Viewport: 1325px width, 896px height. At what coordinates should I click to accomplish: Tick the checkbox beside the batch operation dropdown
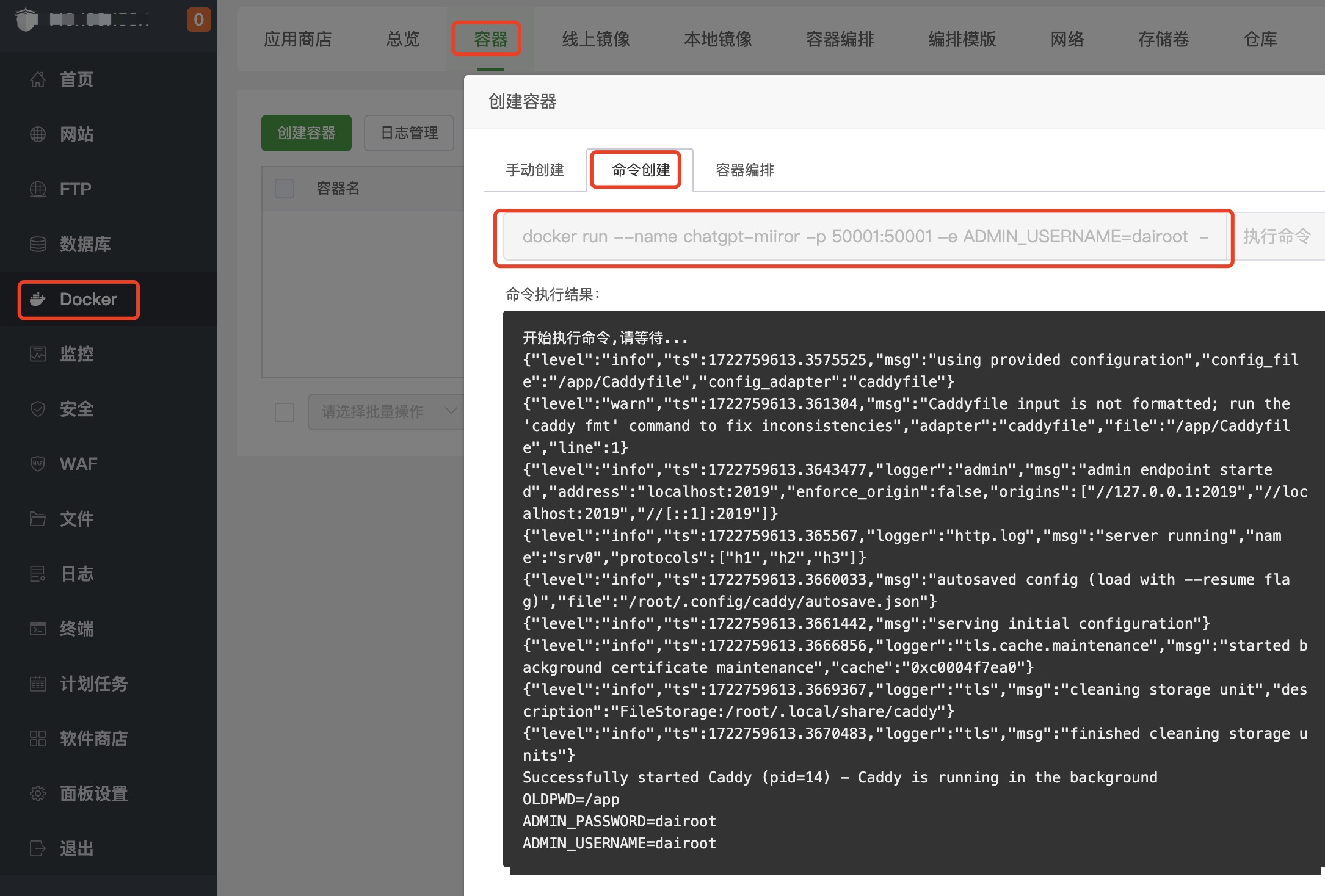coord(285,412)
